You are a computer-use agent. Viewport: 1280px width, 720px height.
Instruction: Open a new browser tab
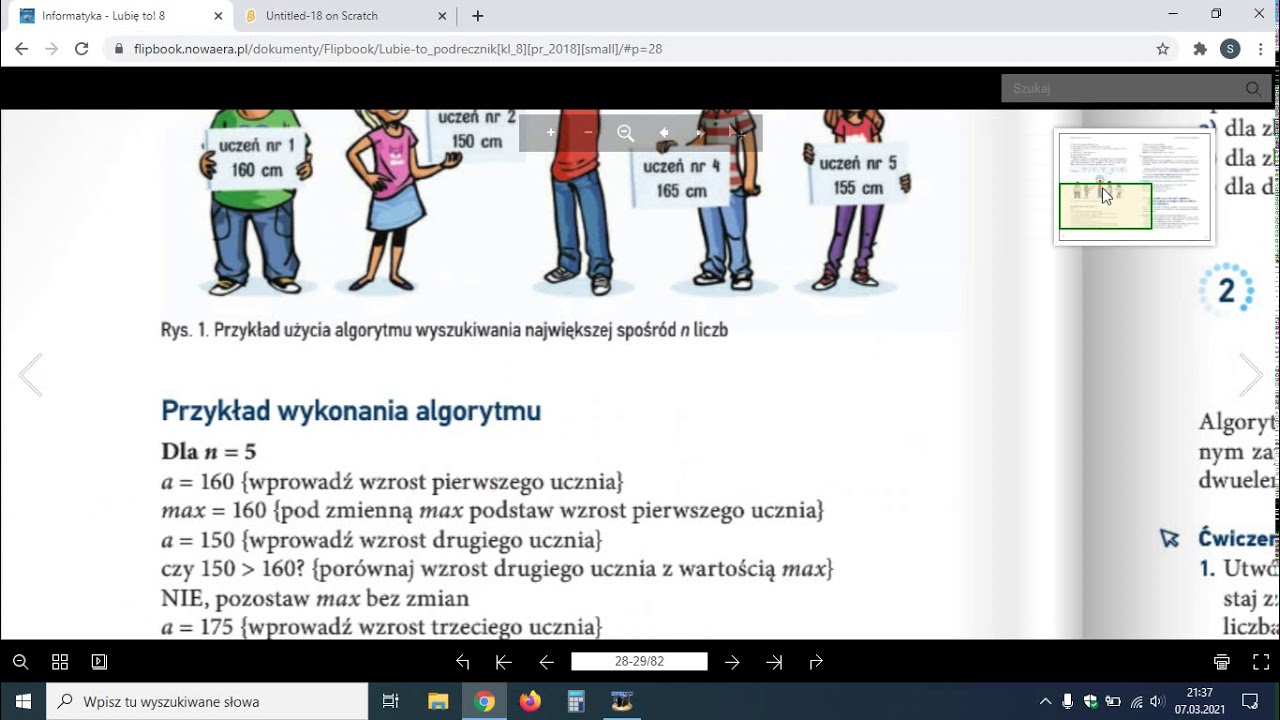pyautogui.click(x=478, y=16)
